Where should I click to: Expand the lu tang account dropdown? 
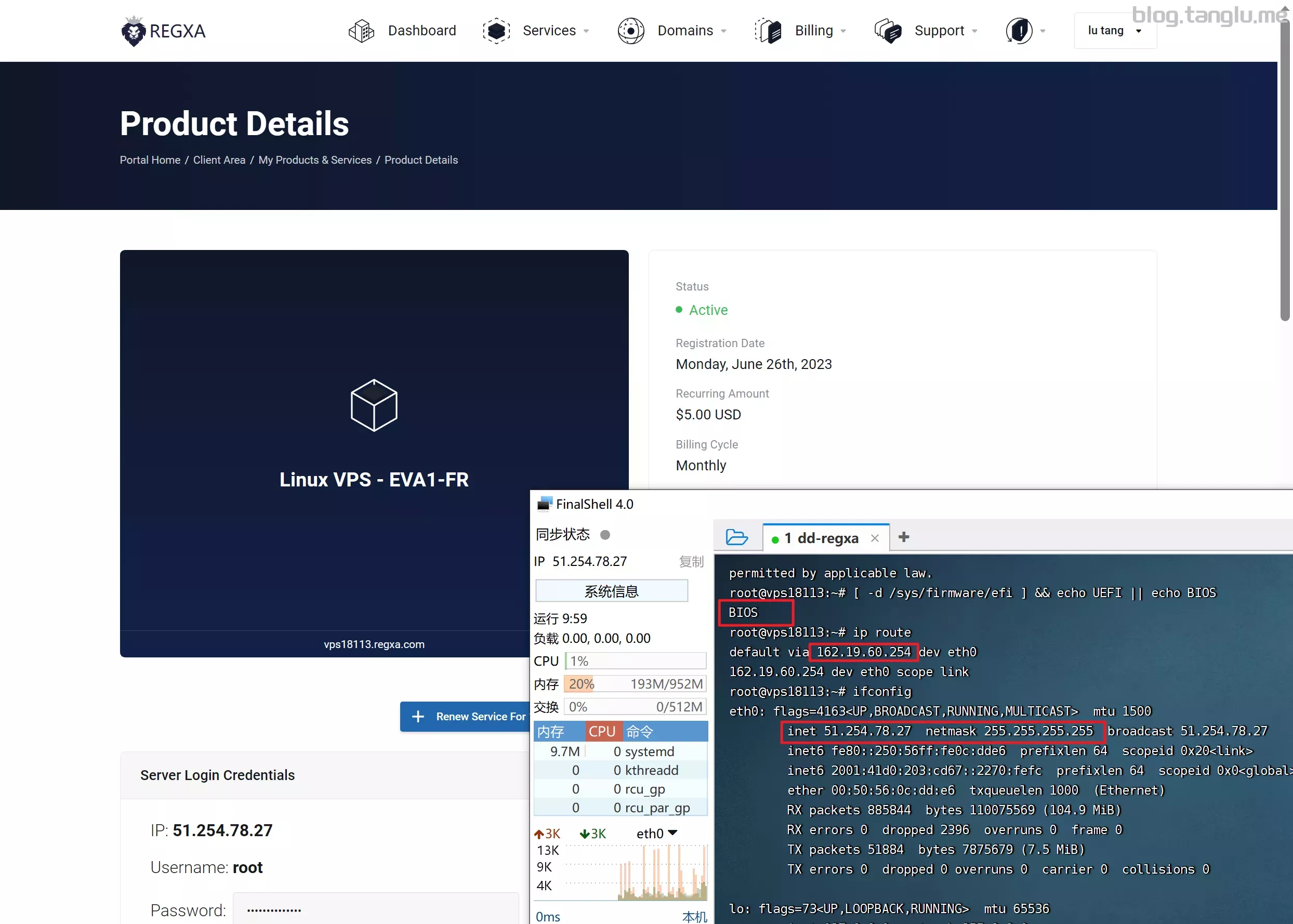[x=1114, y=31]
